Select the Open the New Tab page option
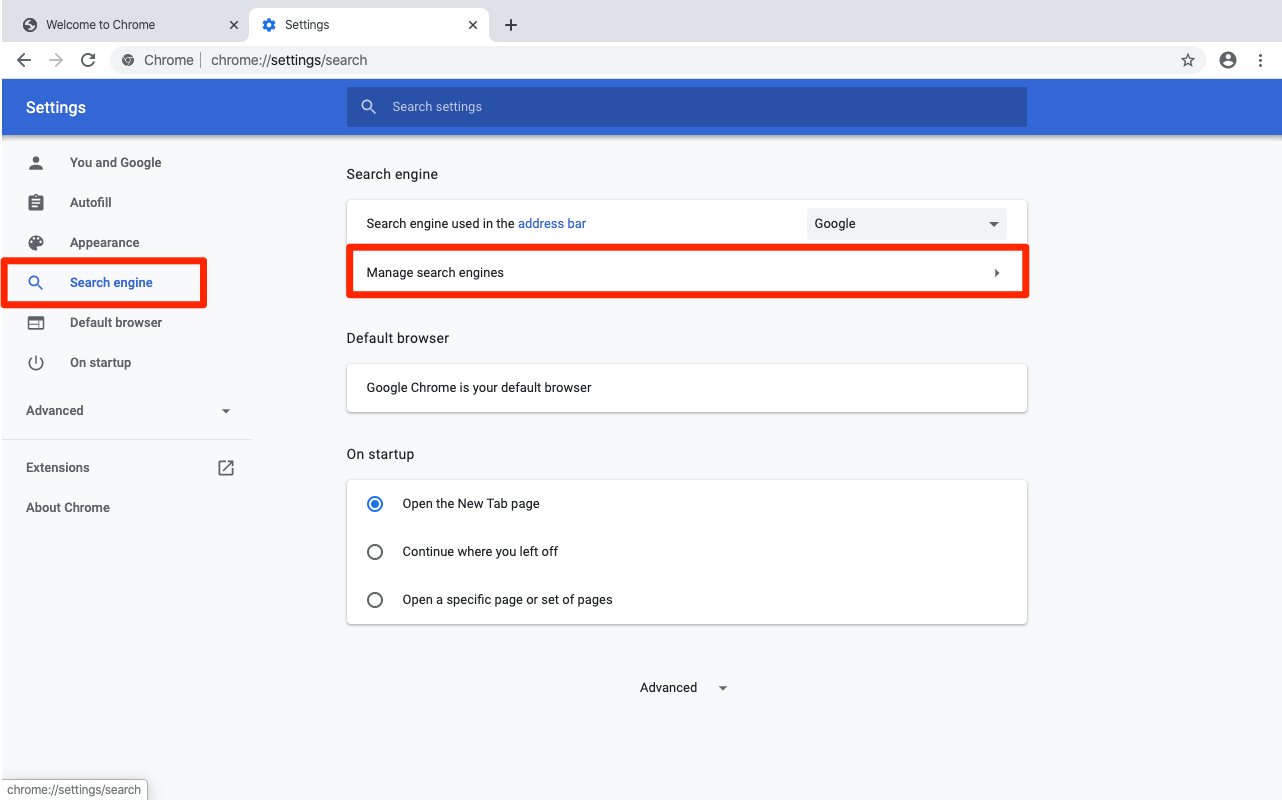Screen dimensions: 1282x800 point(375,504)
